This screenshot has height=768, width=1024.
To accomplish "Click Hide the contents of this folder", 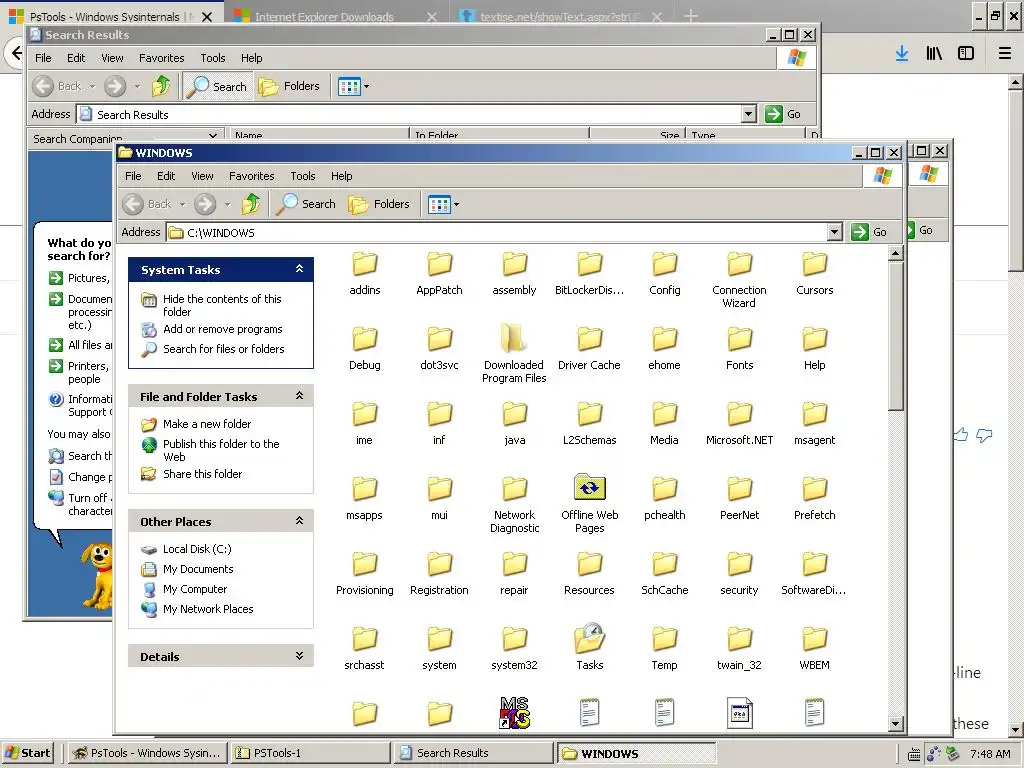I will point(222,305).
